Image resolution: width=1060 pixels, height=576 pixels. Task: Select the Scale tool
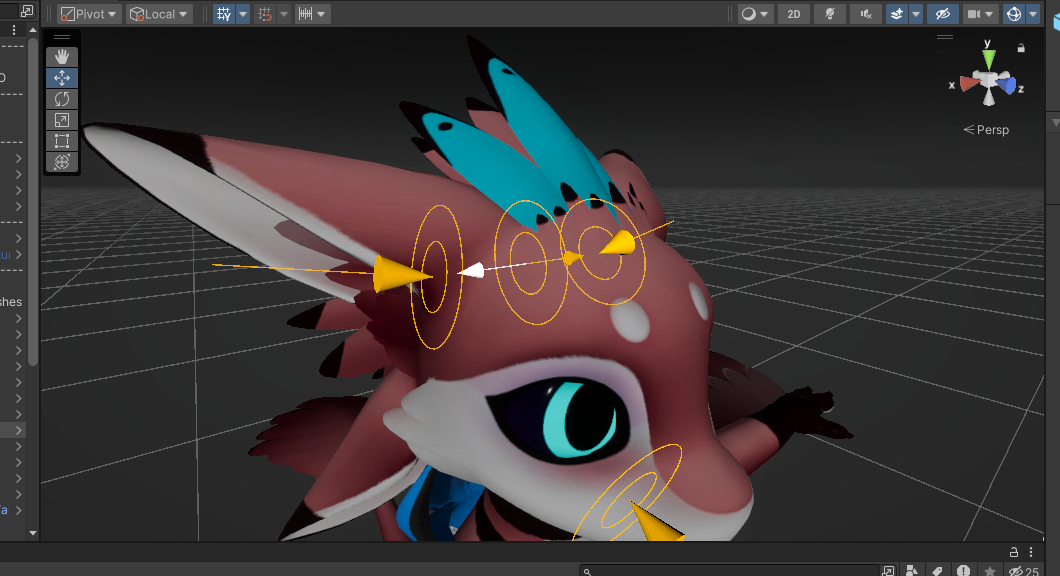click(62, 119)
